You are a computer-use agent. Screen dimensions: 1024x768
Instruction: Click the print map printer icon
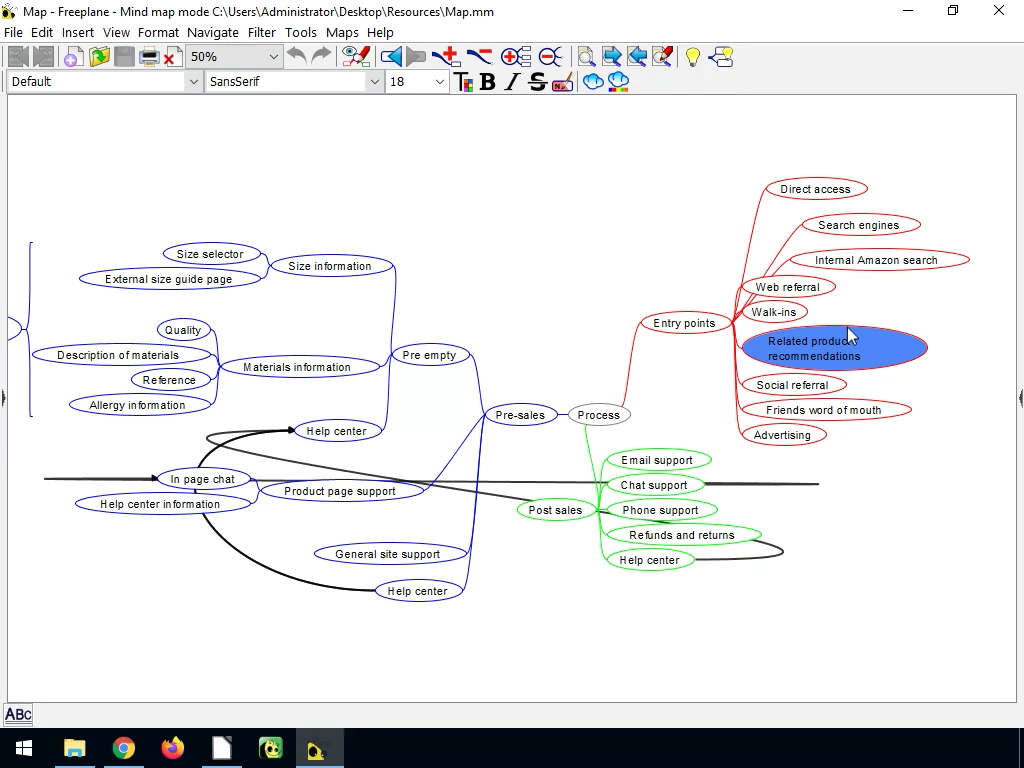click(150, 57)
